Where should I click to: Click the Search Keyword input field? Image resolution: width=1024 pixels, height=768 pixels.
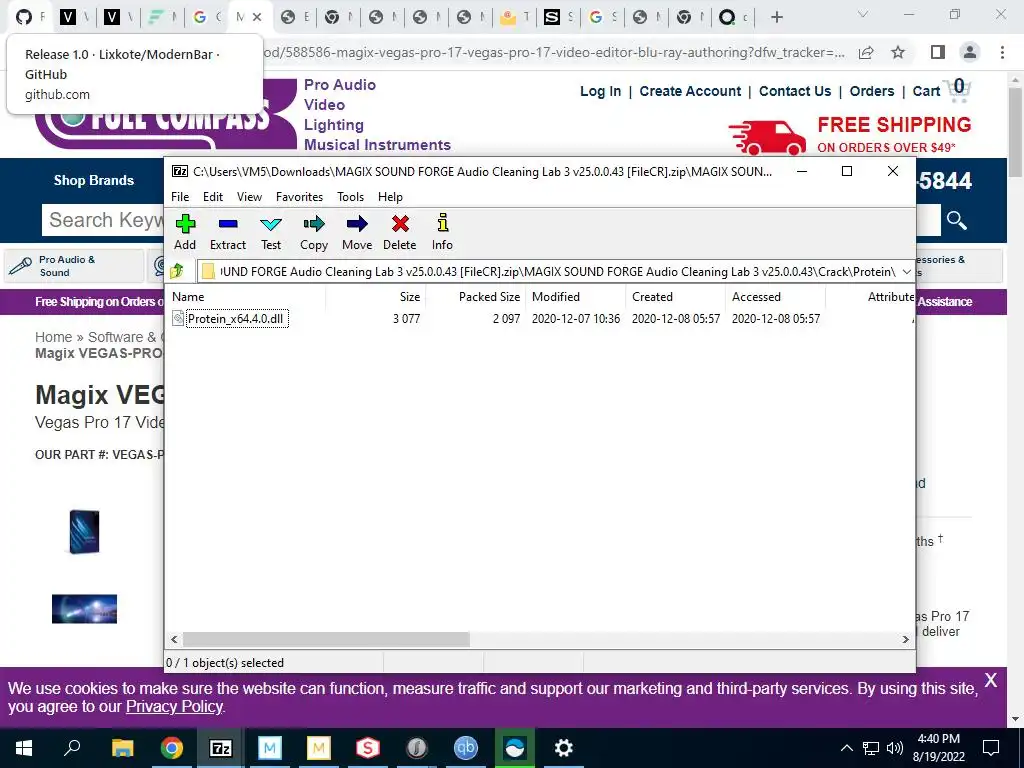103,220
